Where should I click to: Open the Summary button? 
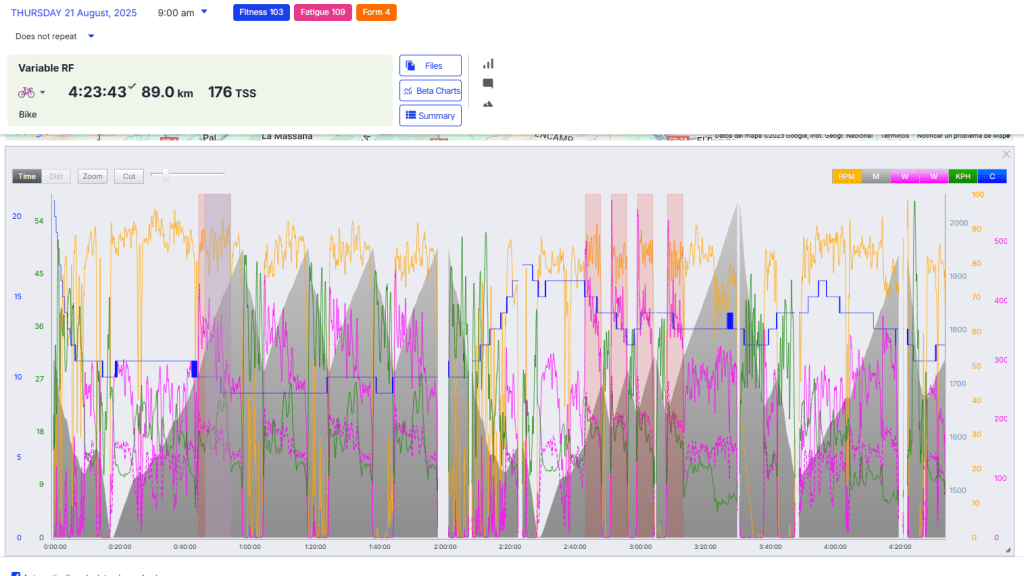(430, 116)
